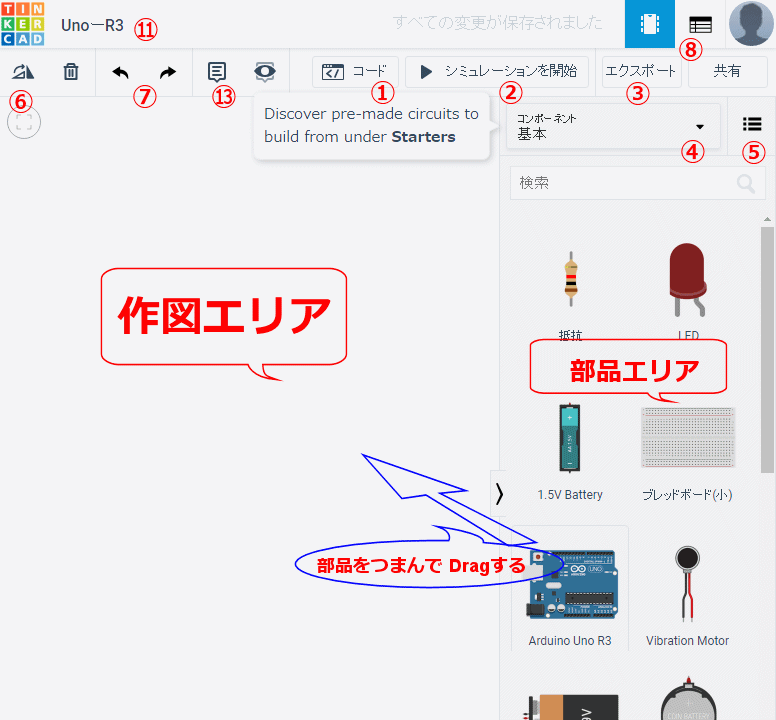Click the rotate component icon

coord(23,72)
